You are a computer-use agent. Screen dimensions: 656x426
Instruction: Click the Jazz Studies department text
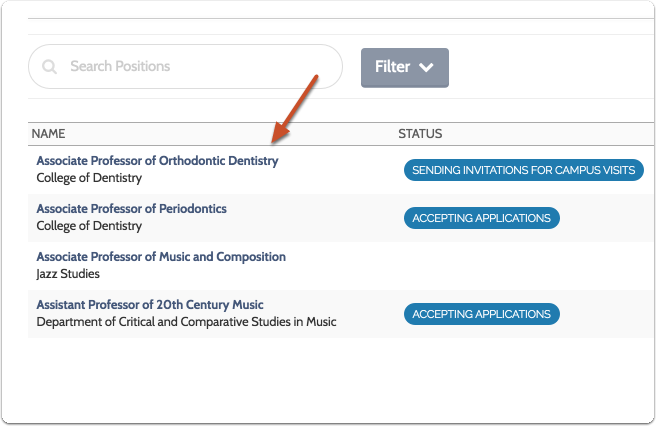click(68, 274)
